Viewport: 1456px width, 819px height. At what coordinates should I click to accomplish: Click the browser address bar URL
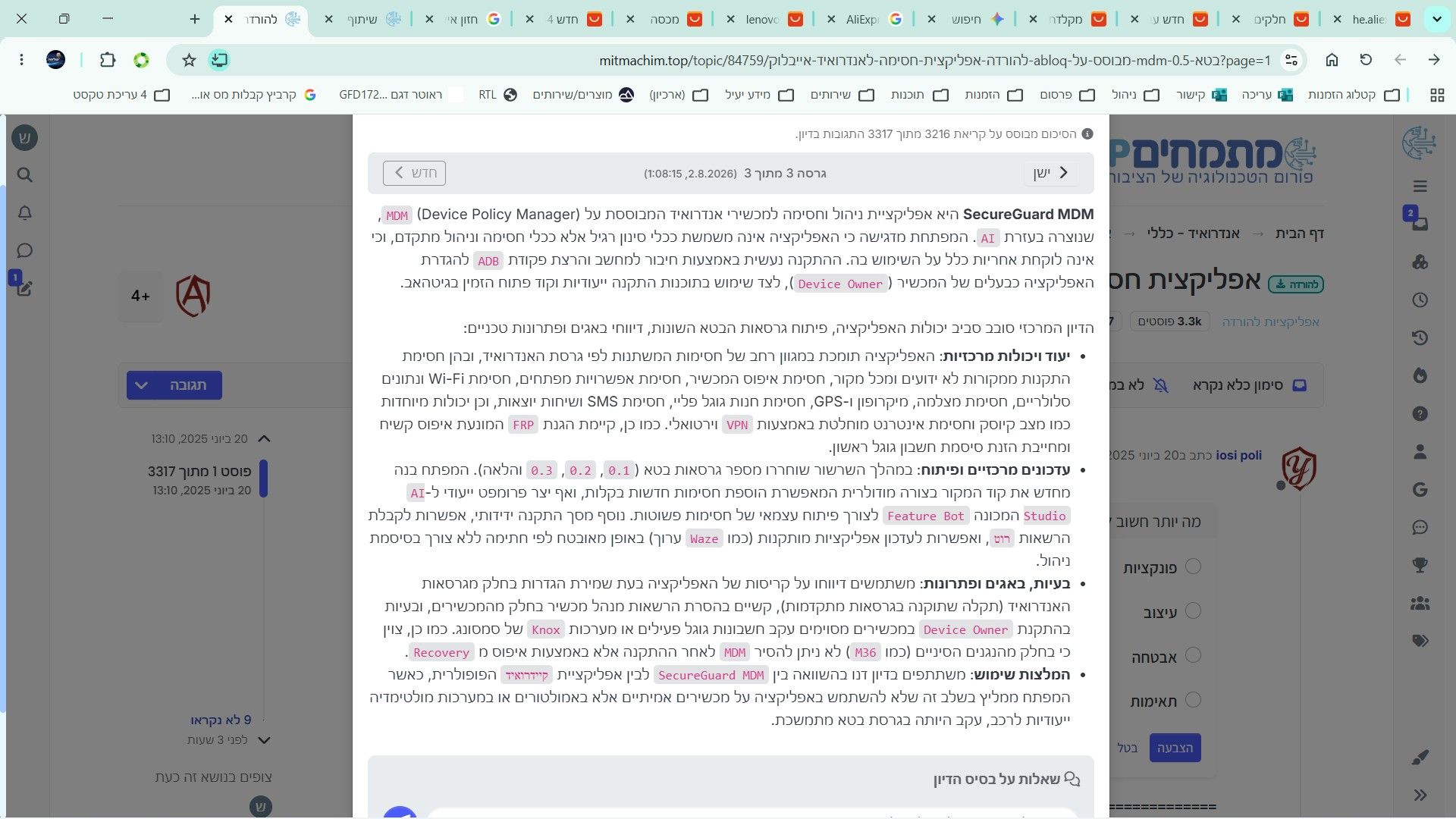(934, 60)
